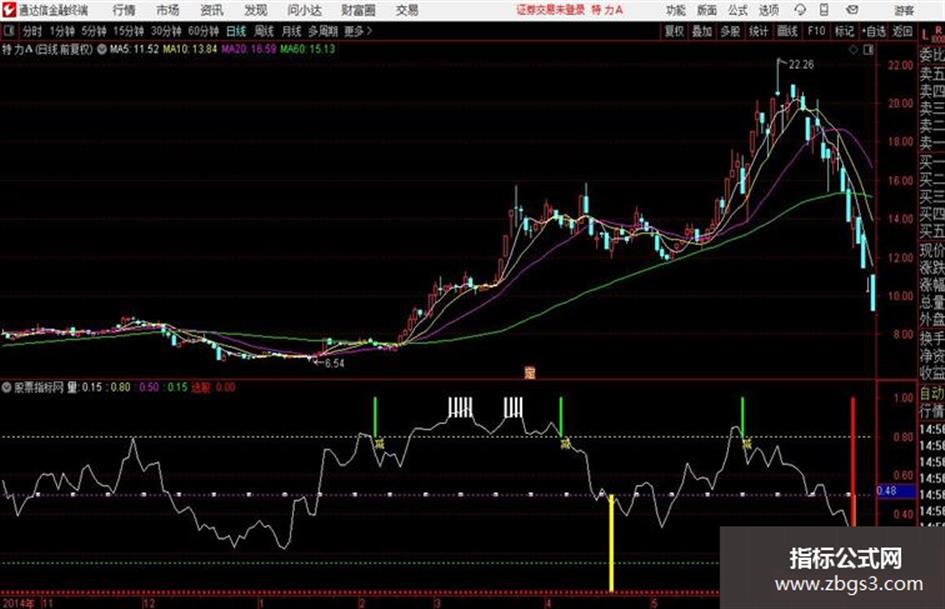Click the 返回 back button

tap(902, 31)
